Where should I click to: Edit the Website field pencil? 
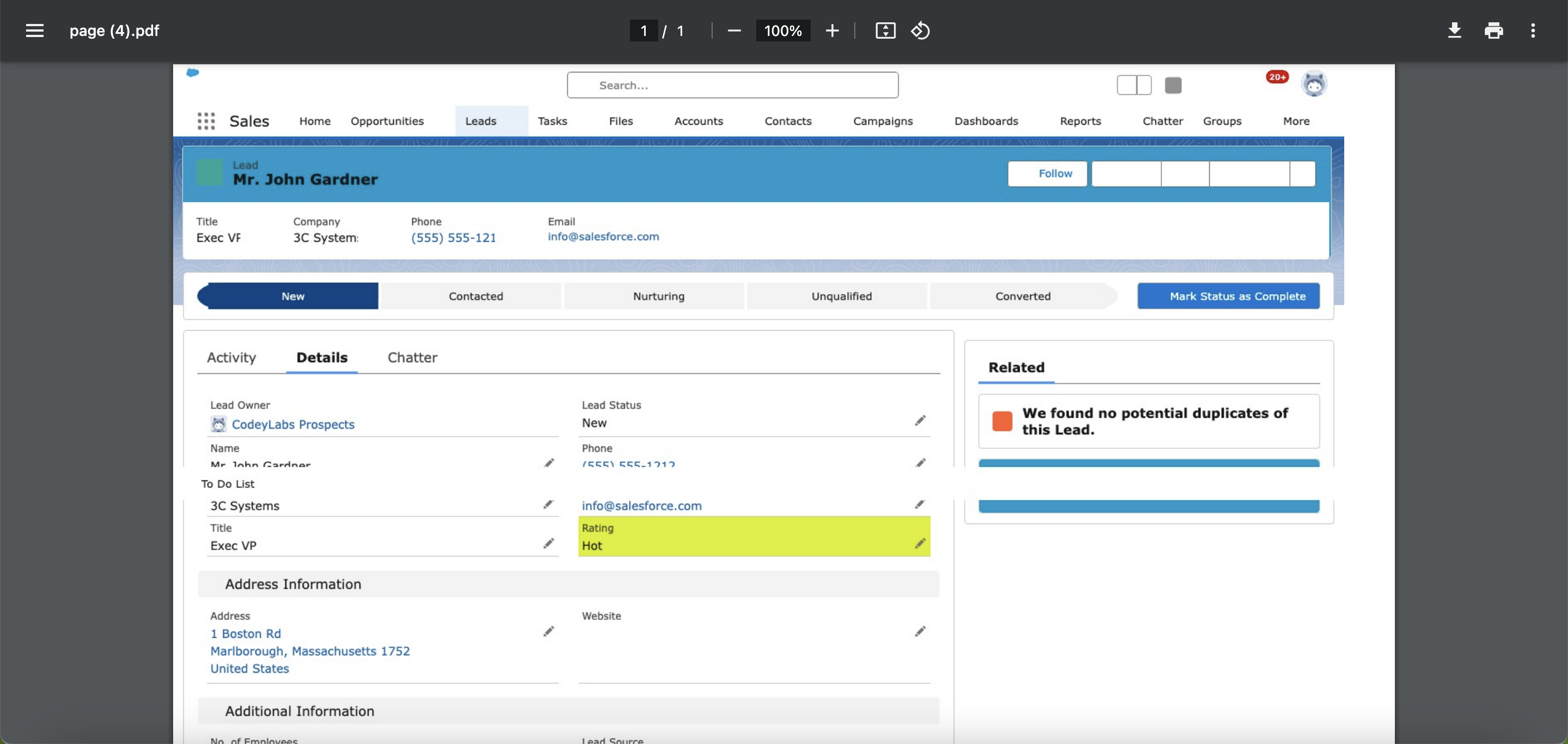click(x=920, y=631)
